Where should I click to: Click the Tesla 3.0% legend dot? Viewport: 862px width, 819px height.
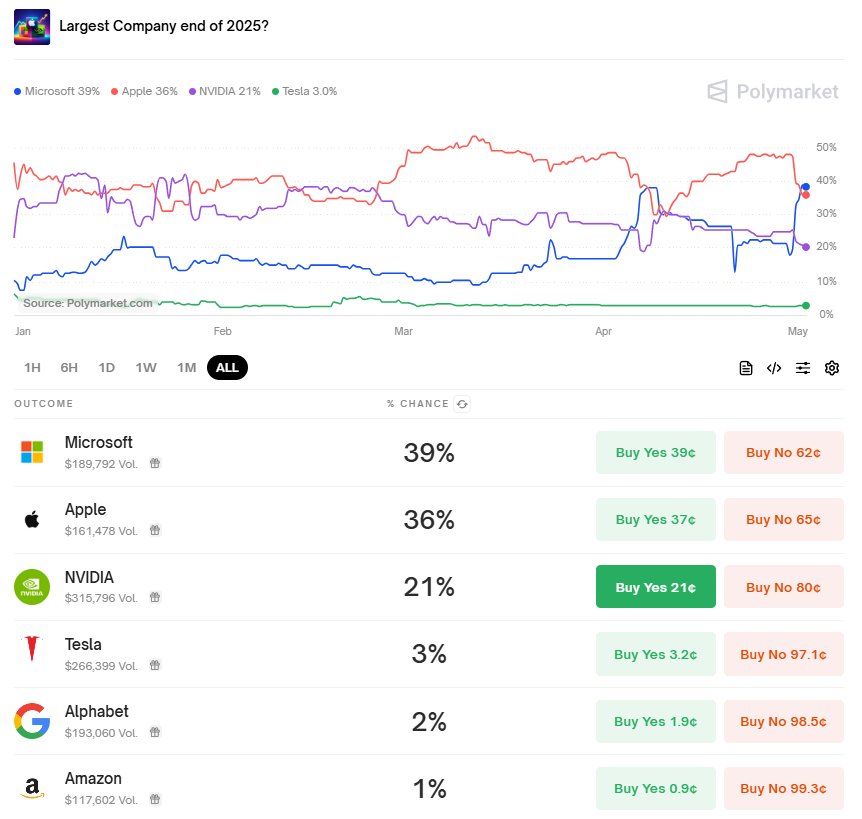tap(275, 92)
